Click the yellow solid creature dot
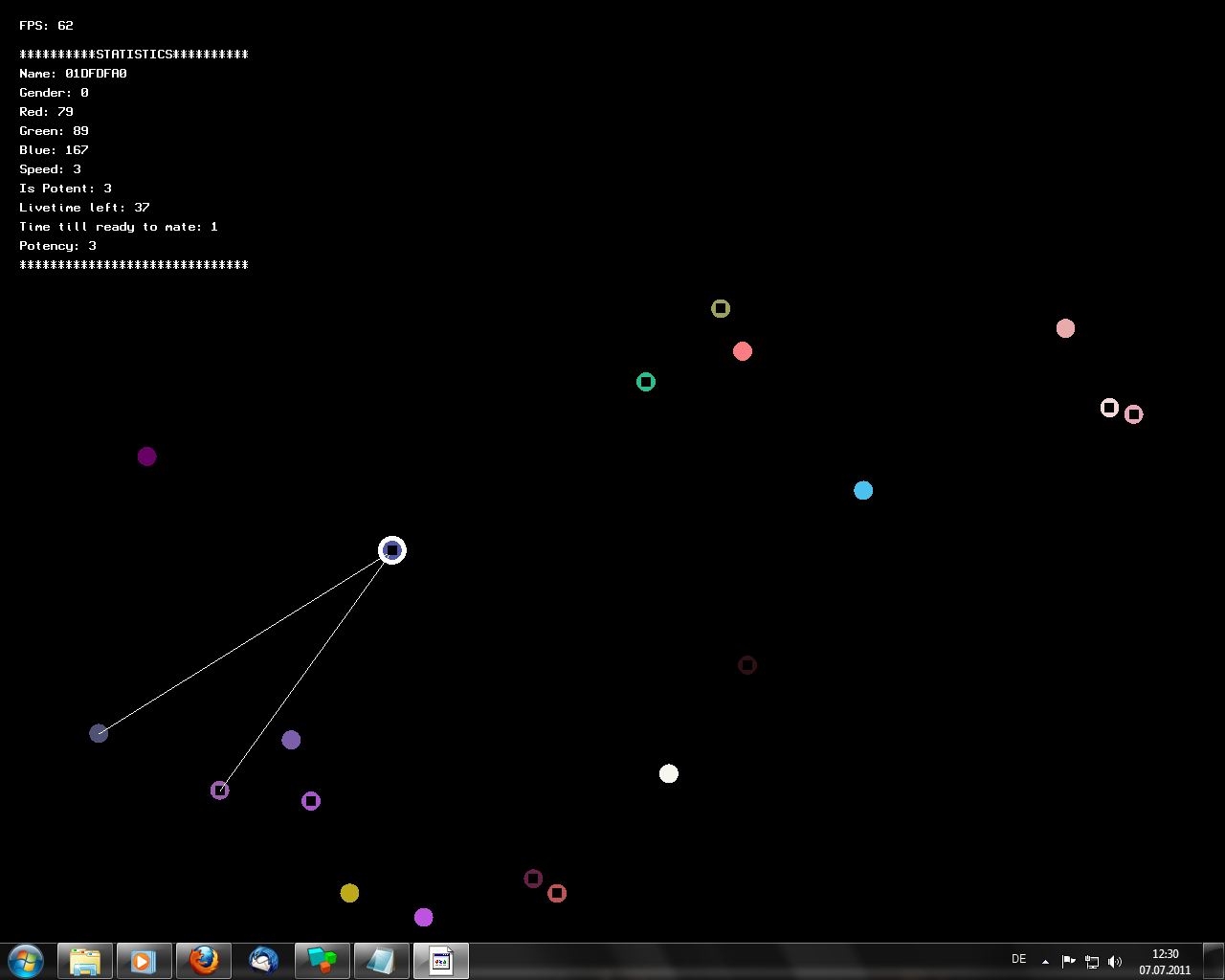The width and height of the screenshot is (1225, 980). [349, 893]
